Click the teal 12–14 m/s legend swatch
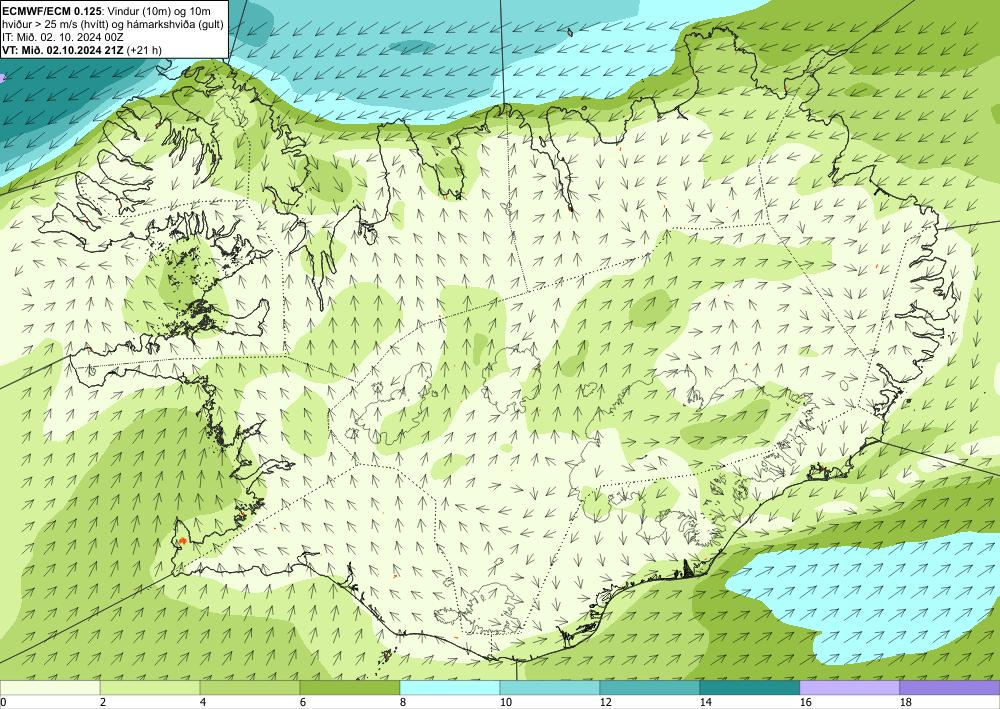 coord(650,688)
